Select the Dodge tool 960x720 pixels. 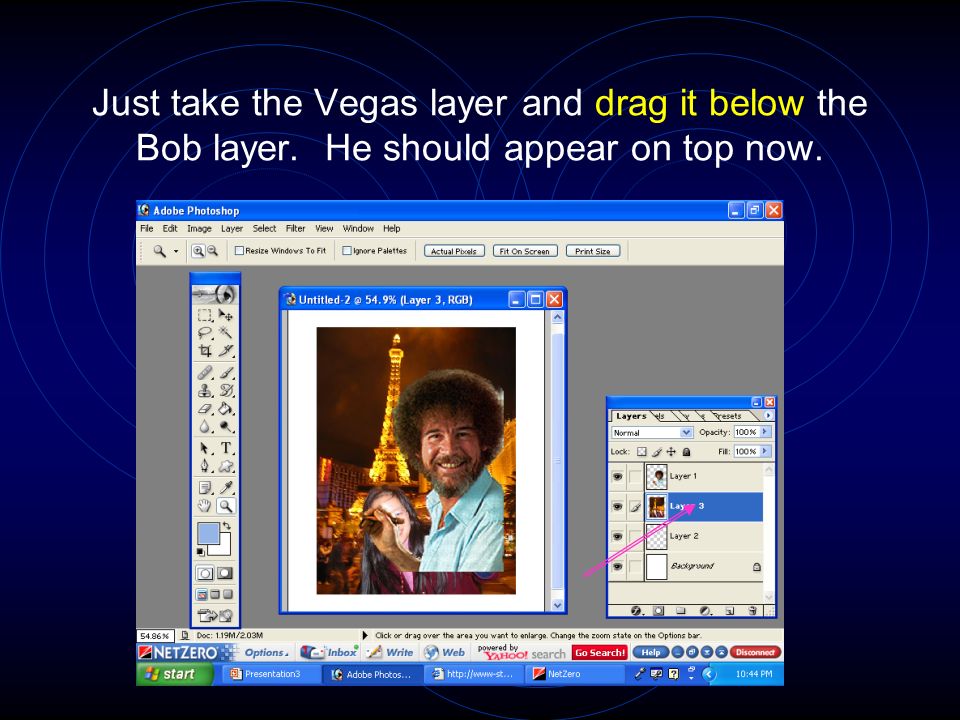pyautogui.click(x=225, y=427)
